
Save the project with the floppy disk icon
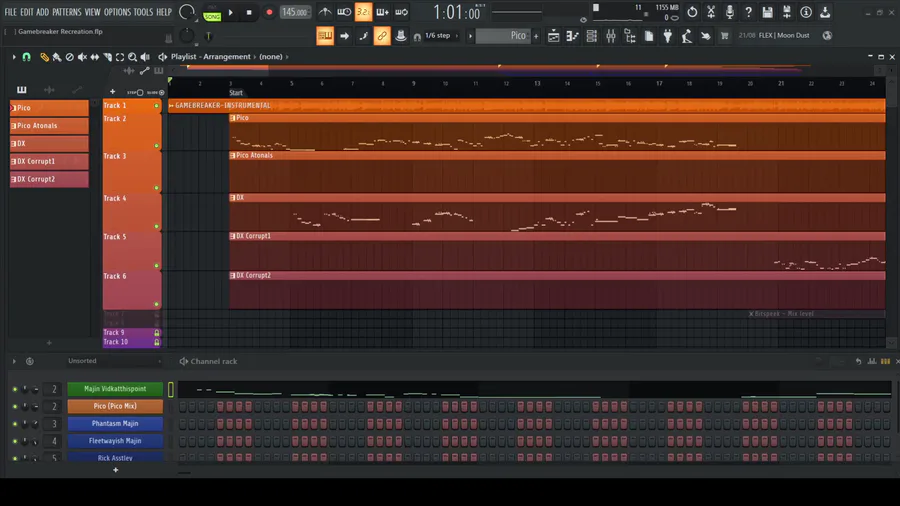(x=767, y=12)
